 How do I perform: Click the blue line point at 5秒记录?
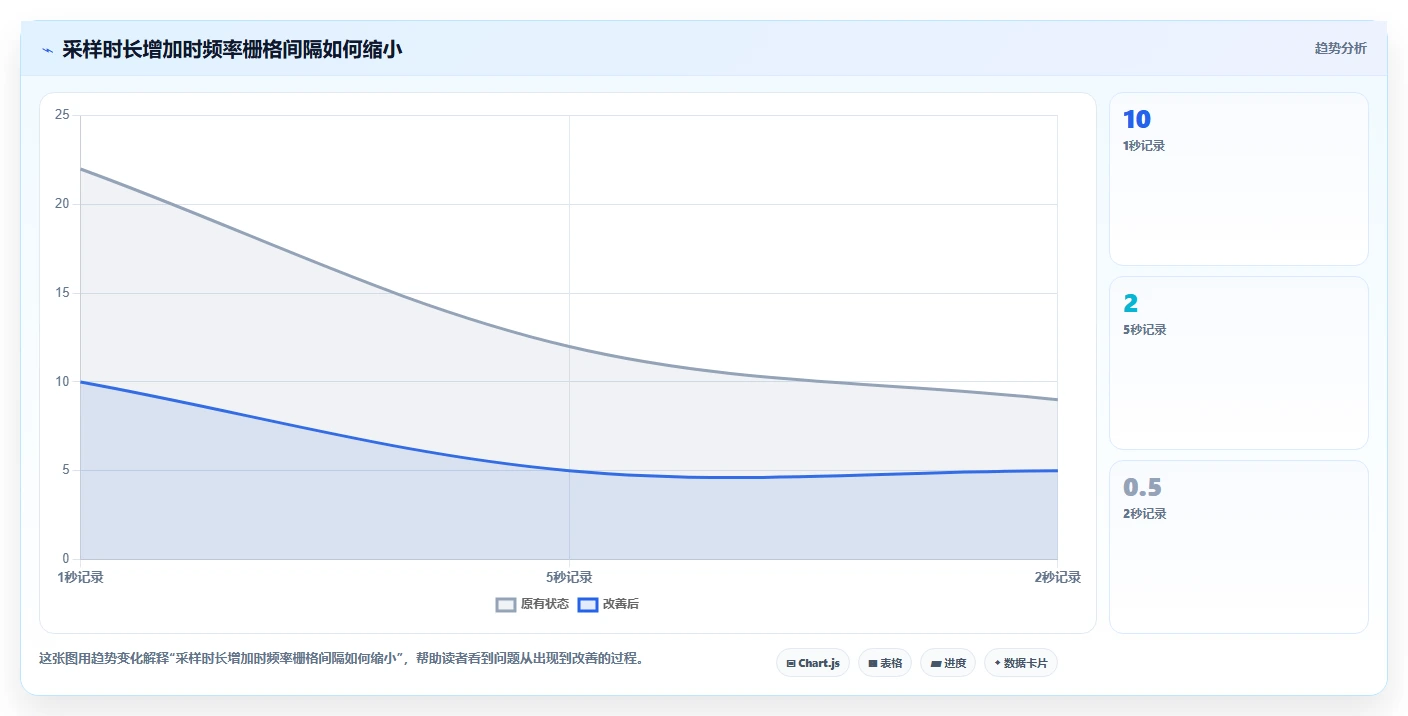569,470
